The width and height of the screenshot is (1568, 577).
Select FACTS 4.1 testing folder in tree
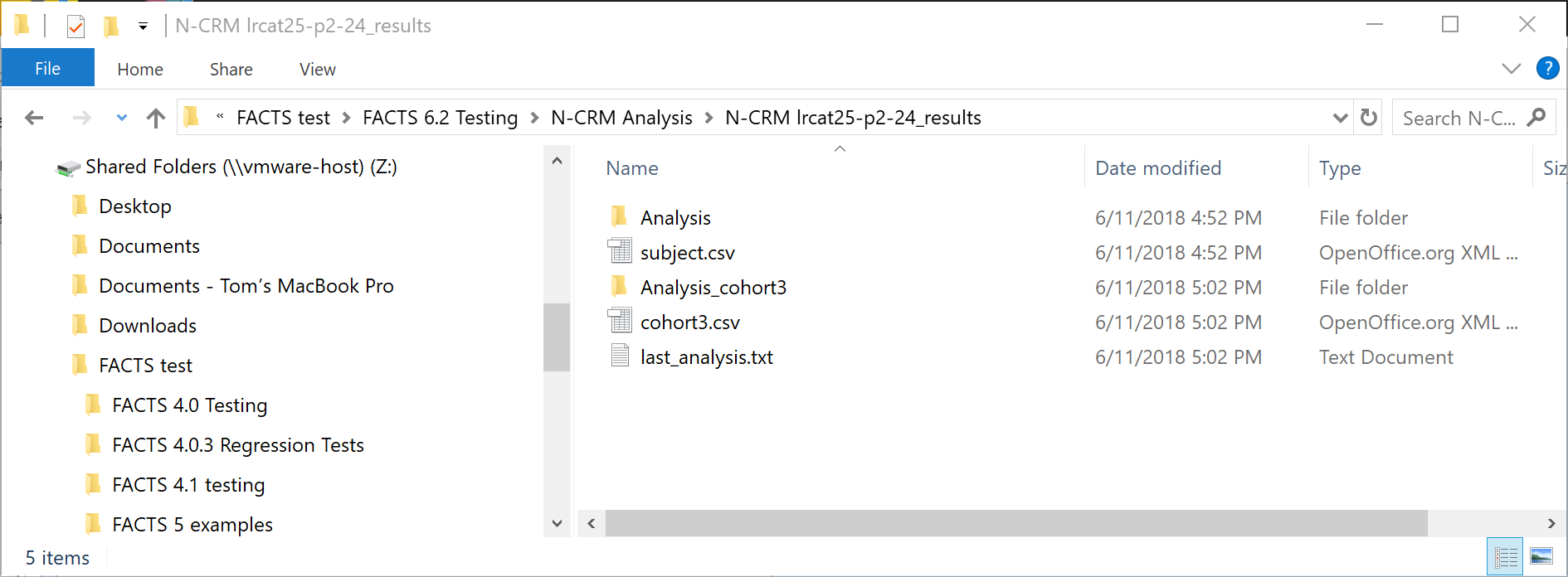(x=188, y=485)
